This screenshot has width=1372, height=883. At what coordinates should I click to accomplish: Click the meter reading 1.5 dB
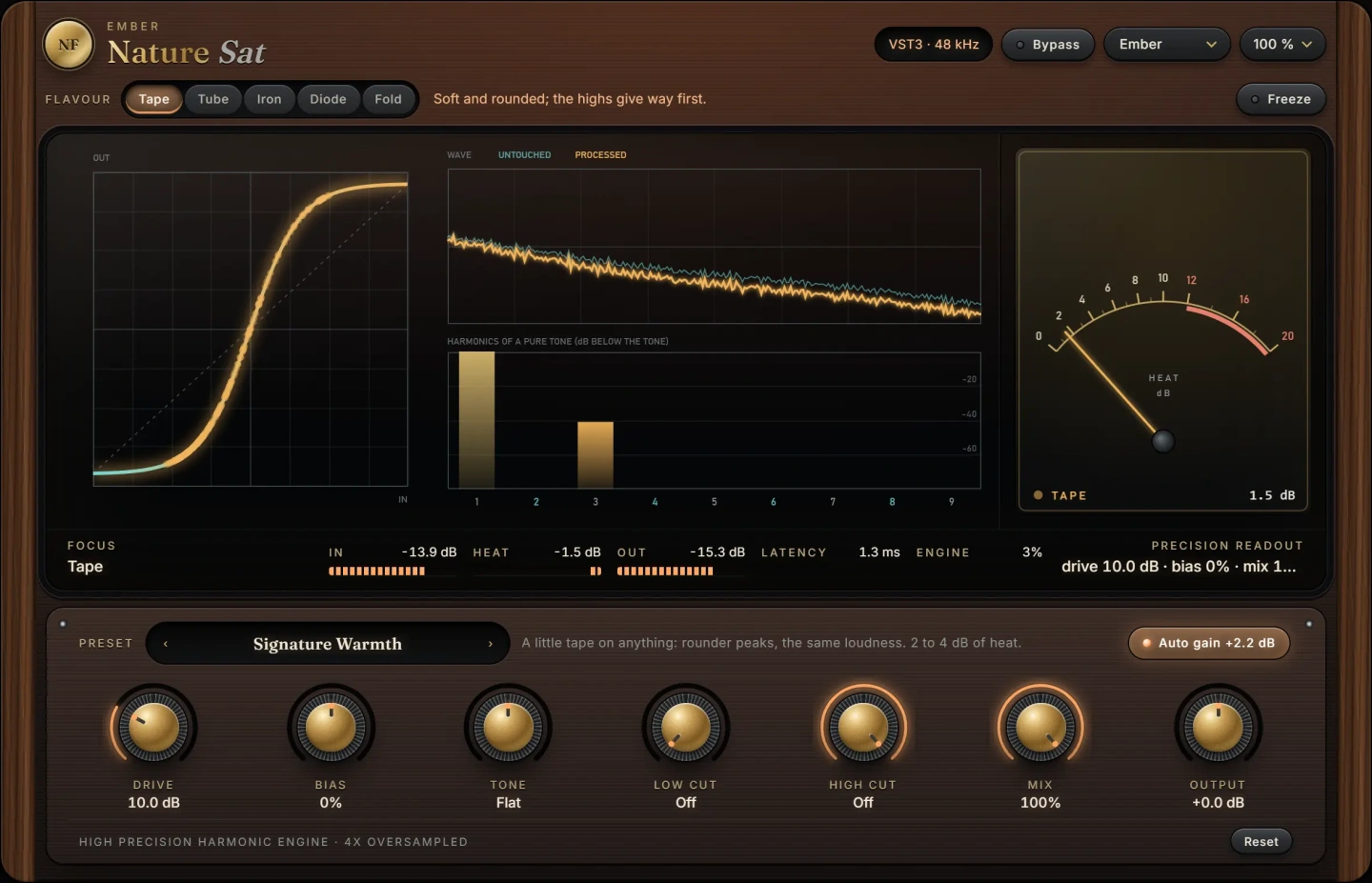(1272, 495)
